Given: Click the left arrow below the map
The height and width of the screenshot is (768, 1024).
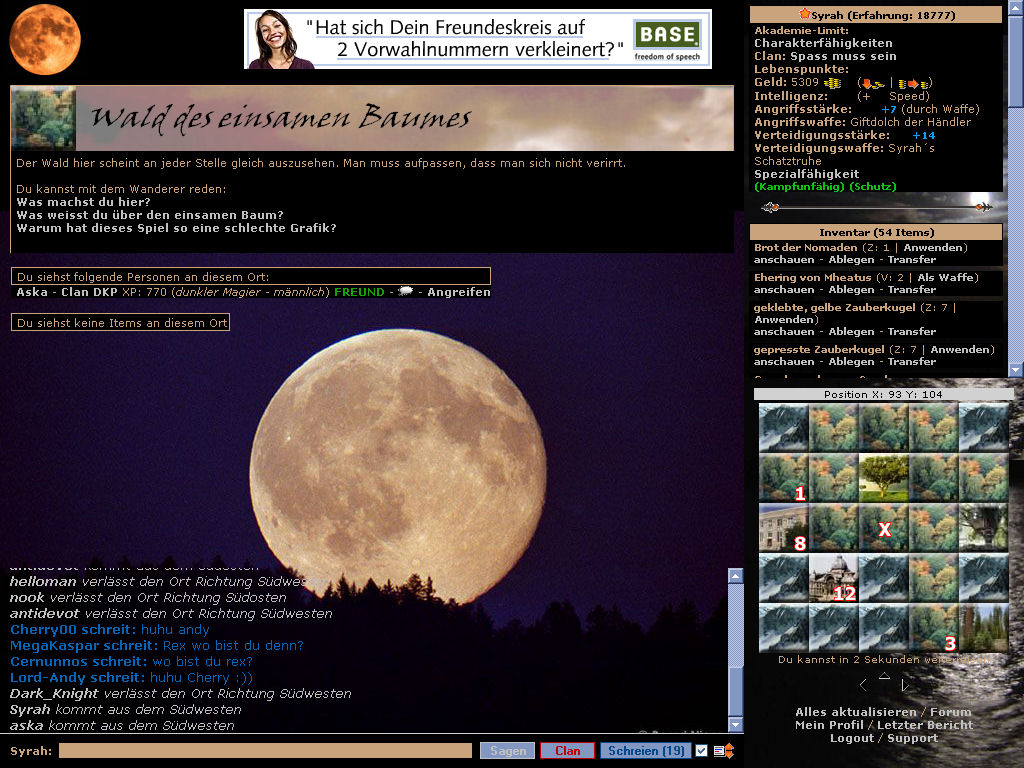Looking at the screenshot, I should tap(862, 685).
